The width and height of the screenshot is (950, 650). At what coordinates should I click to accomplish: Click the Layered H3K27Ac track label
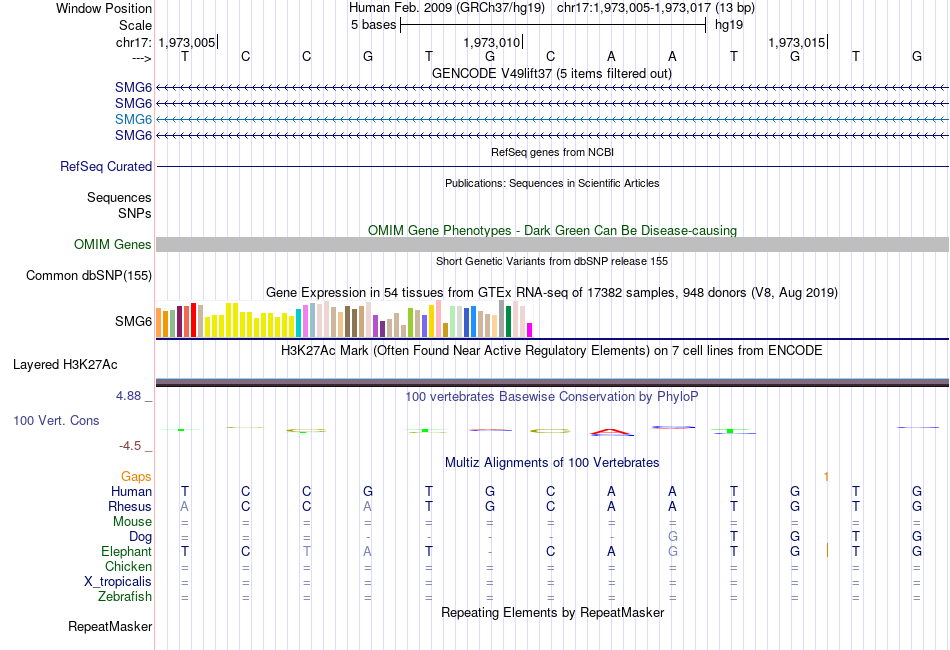pos(65,365)
